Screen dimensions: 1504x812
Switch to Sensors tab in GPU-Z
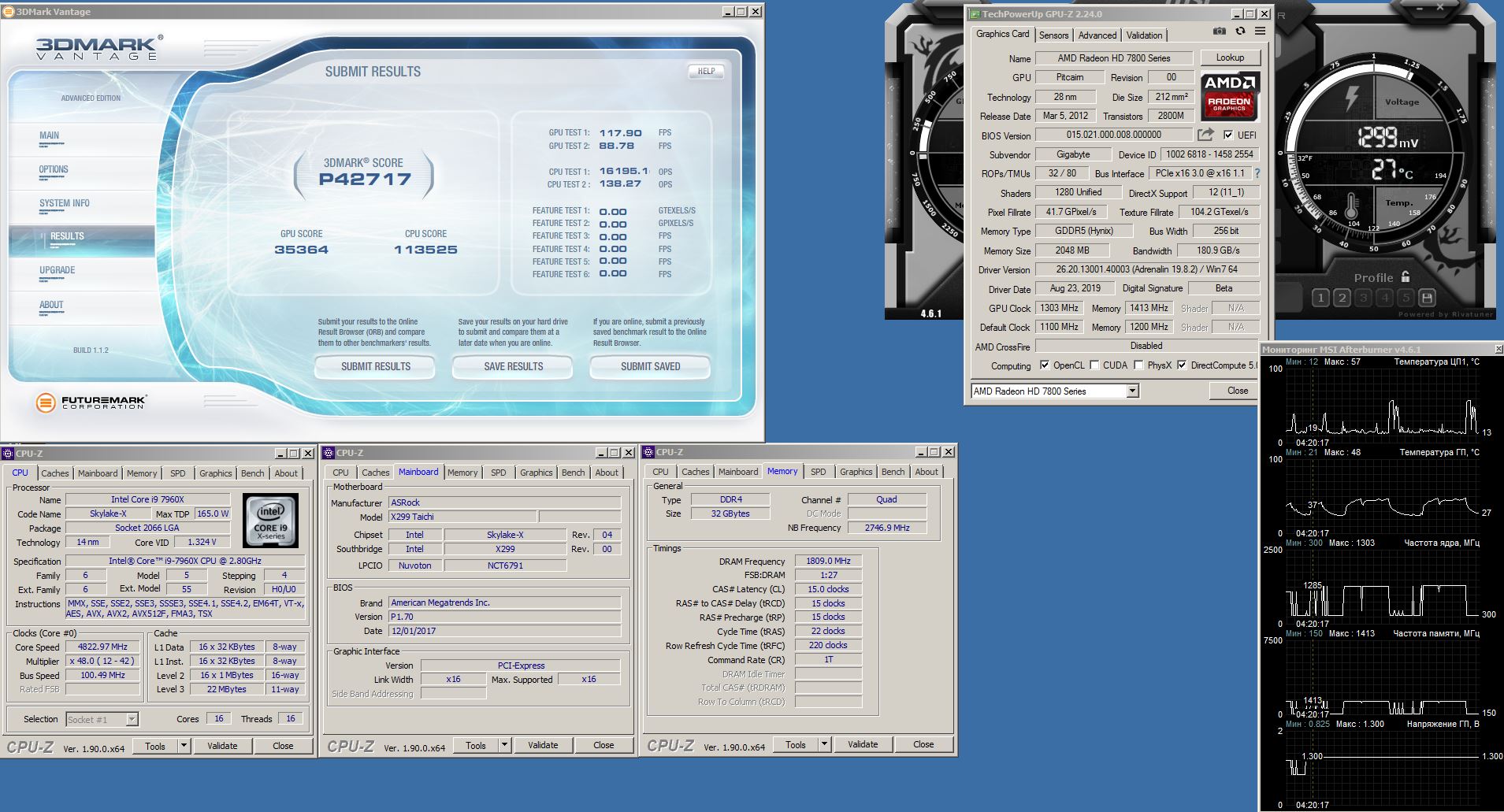pos(1053,35)
